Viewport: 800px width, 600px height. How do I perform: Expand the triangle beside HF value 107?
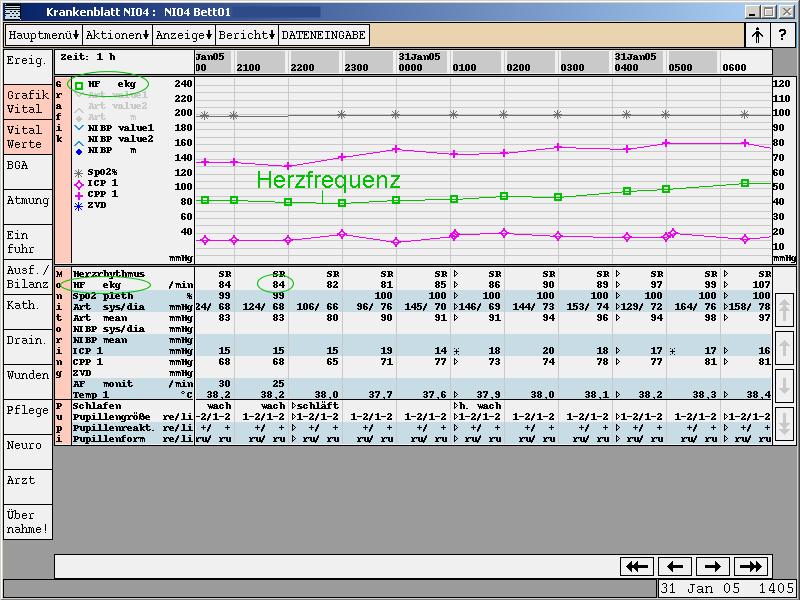727,285
